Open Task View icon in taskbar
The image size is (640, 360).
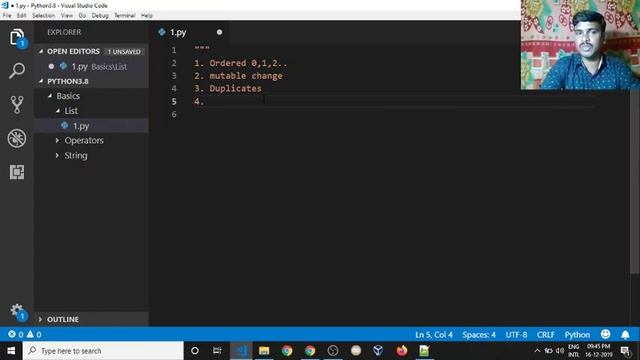(x=217, y=351)
